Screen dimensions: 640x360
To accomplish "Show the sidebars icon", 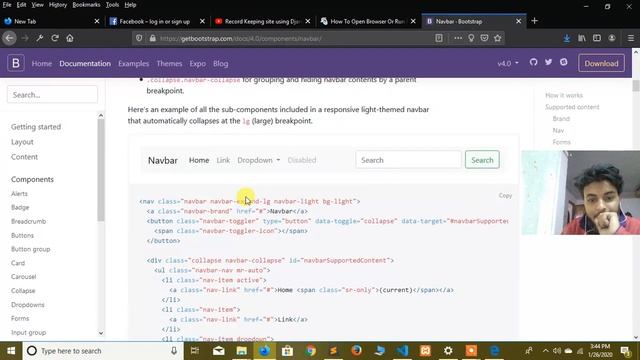I will click(597, 38).
